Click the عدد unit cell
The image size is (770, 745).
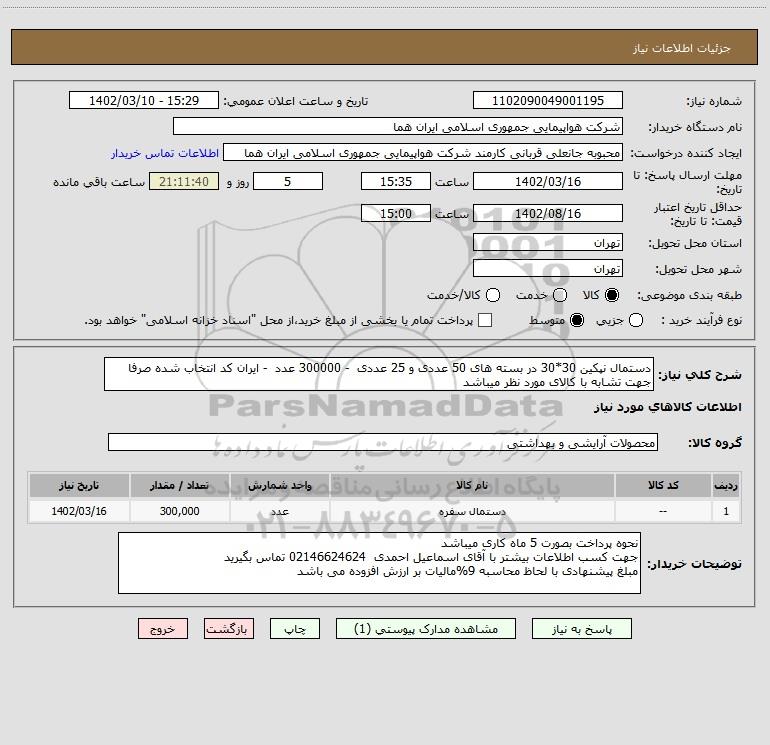279,511
